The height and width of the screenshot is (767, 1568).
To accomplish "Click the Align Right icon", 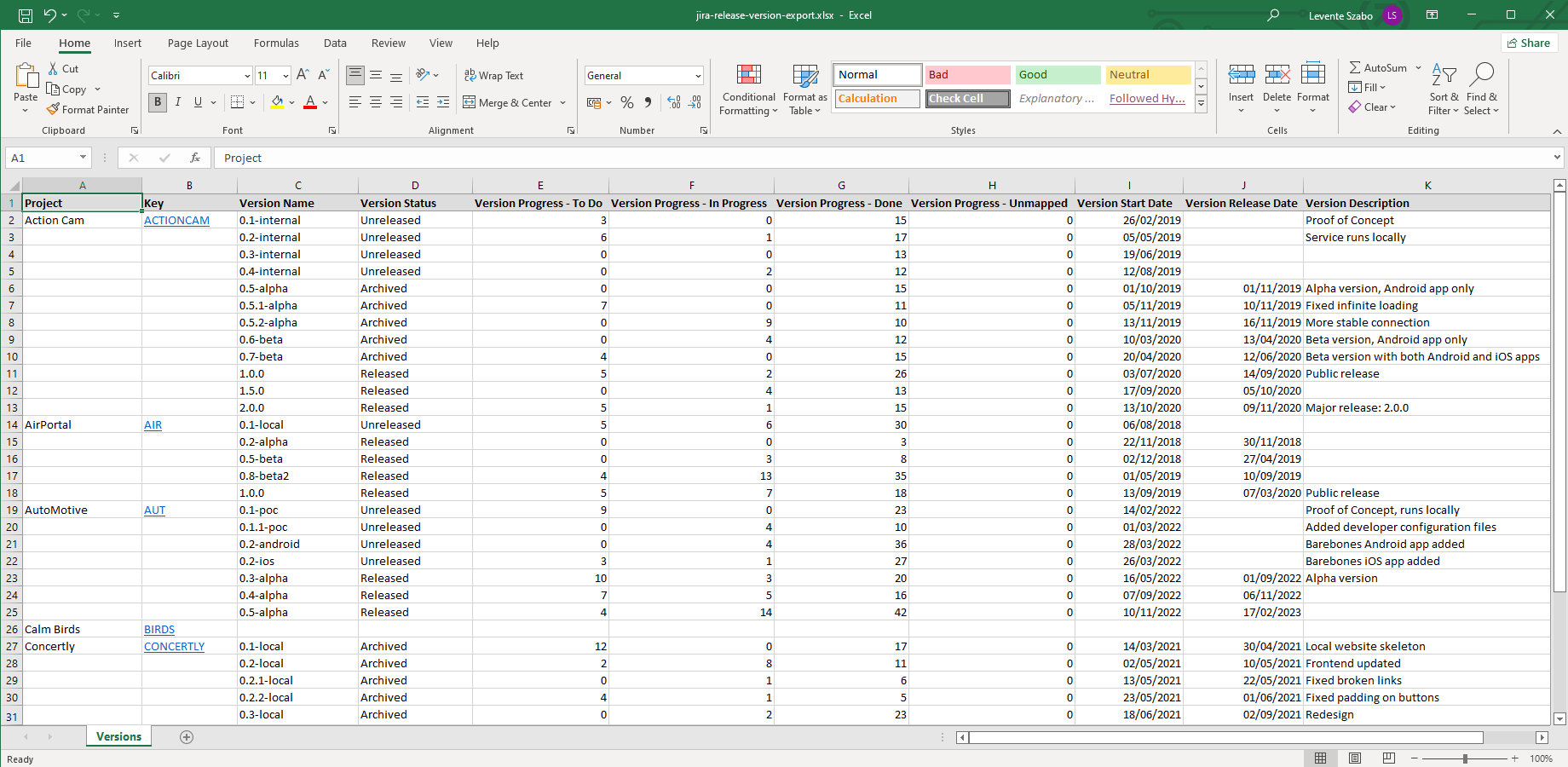I will tap(396, 102).
